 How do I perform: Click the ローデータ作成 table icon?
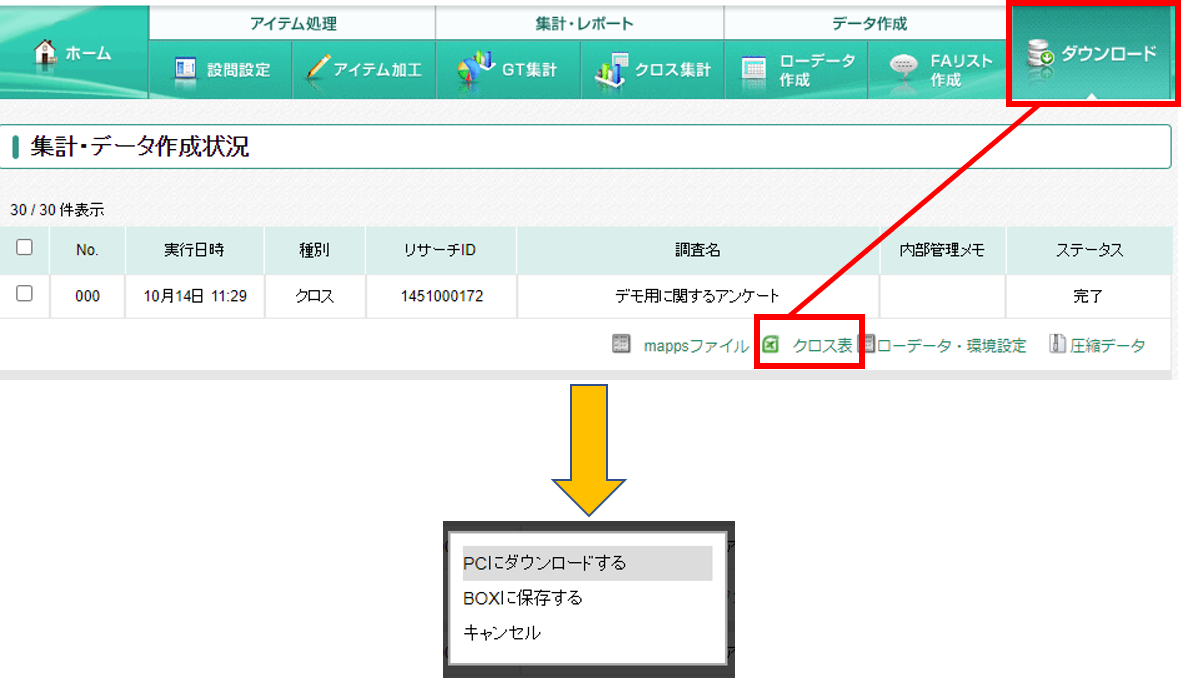753,69
